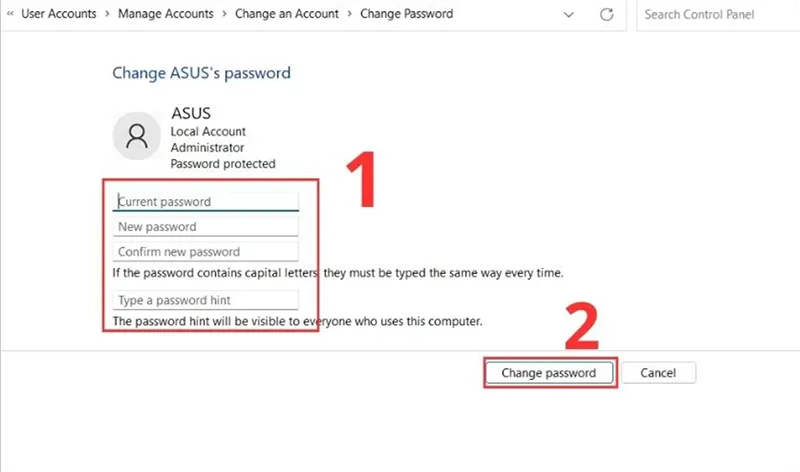800x472 pixels.
Task: Click the Change ASUS's password heading
Action: click(x=202, y=73)
